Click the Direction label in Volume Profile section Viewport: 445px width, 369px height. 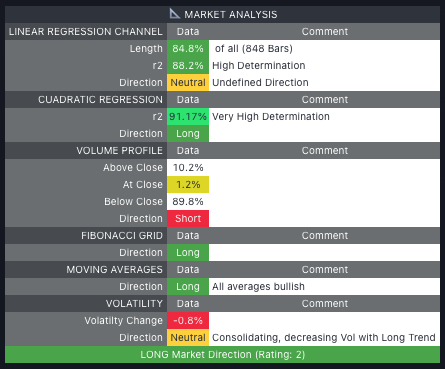(x=141, y=219)
